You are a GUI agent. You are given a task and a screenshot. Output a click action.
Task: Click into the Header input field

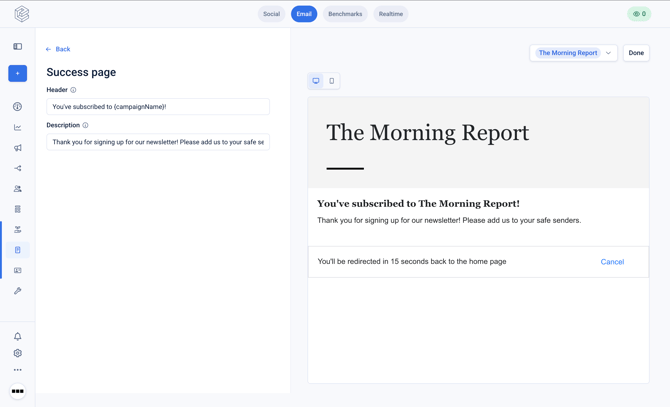click(158, 107)
